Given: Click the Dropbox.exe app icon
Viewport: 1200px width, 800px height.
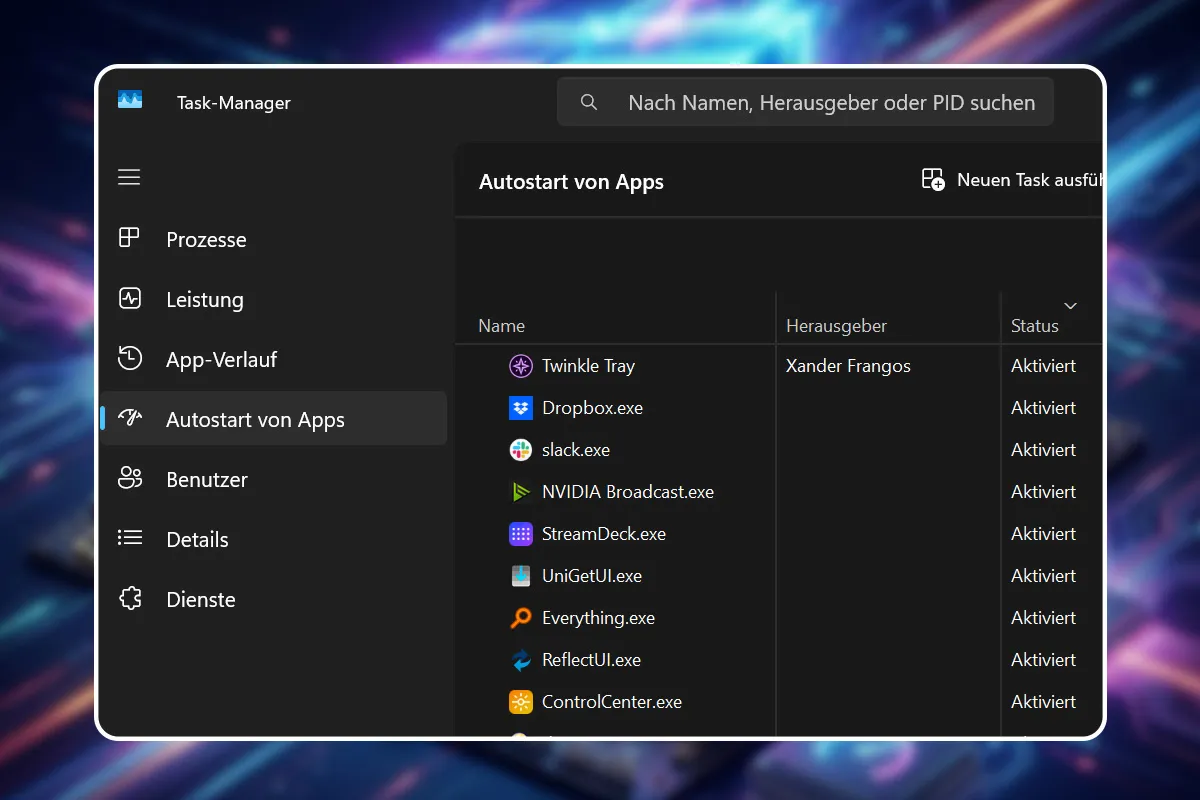Looking at the screenshot, I should (520, 408).
